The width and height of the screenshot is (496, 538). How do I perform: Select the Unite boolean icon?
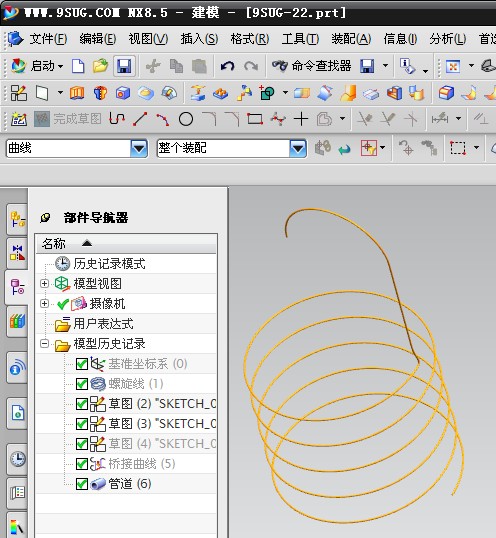click(x=267, y=93)
